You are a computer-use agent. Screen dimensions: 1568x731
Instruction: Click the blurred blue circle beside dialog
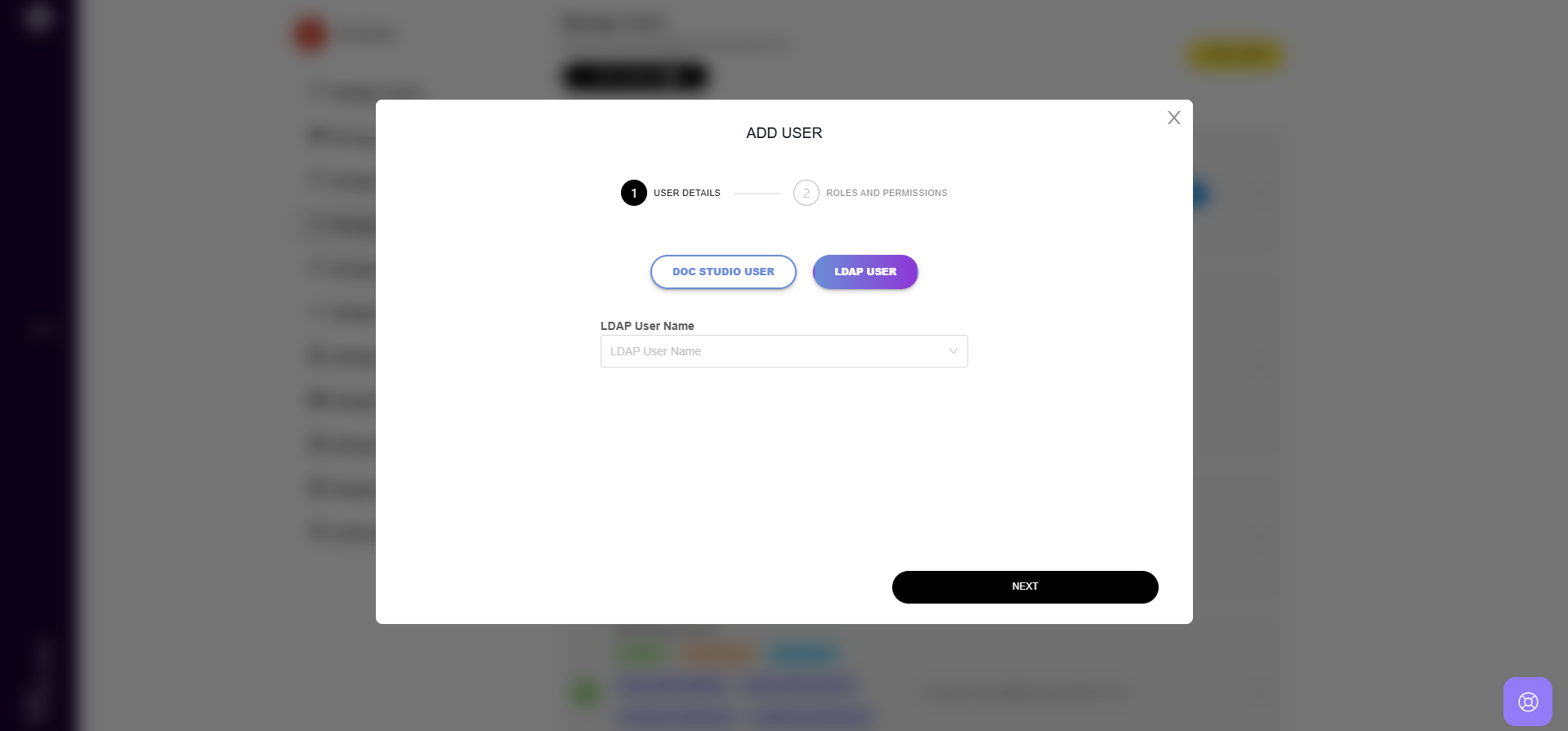click(1199, 194)
